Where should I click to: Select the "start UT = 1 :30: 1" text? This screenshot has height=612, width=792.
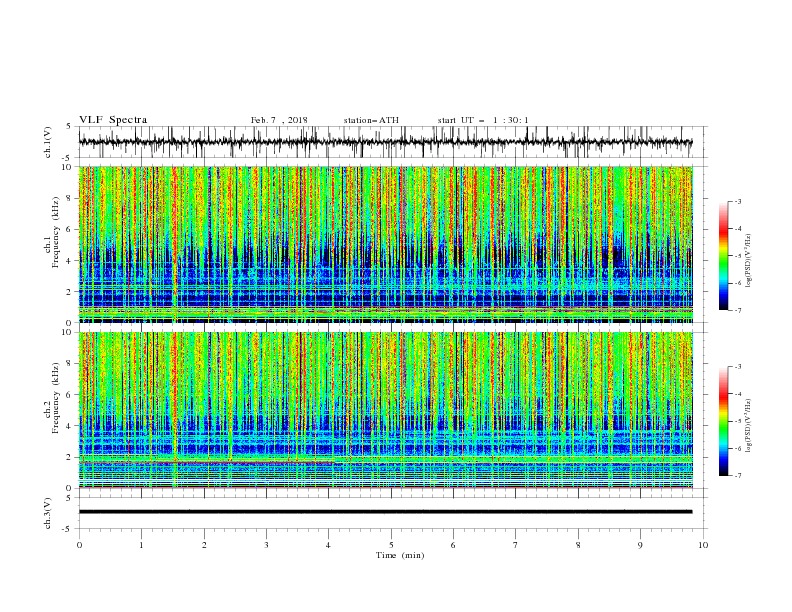pyautogui.click(x=483, y=120)
